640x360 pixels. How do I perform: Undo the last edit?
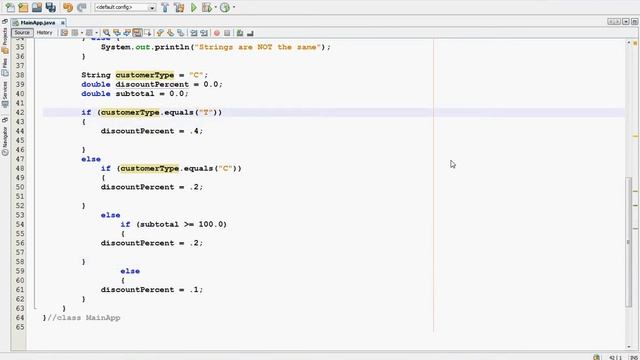(x=68, y=7)
